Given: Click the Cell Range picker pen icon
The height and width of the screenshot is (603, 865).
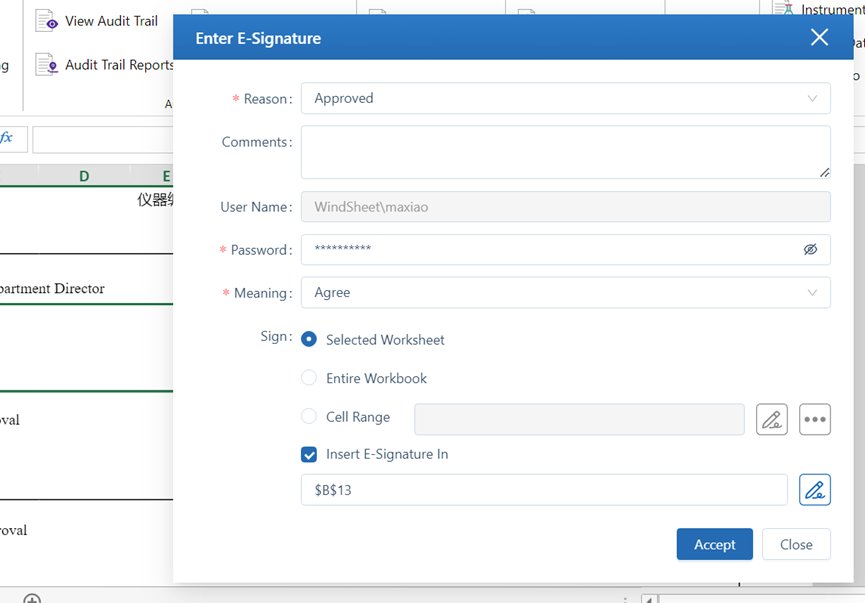Looking at the screenshot, I should [771, 420].
